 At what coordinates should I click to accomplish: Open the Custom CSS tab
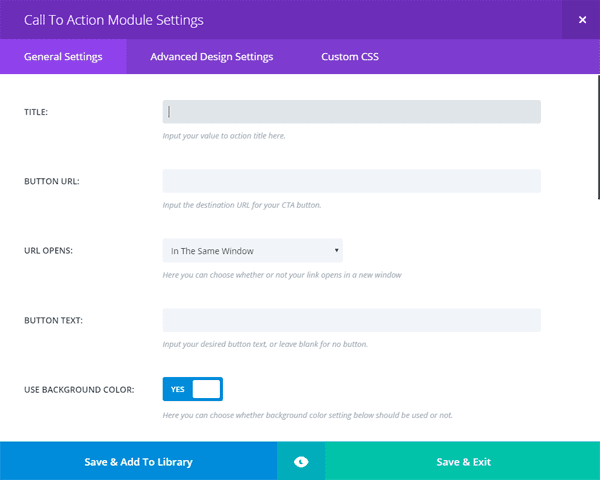pos(350,57)
